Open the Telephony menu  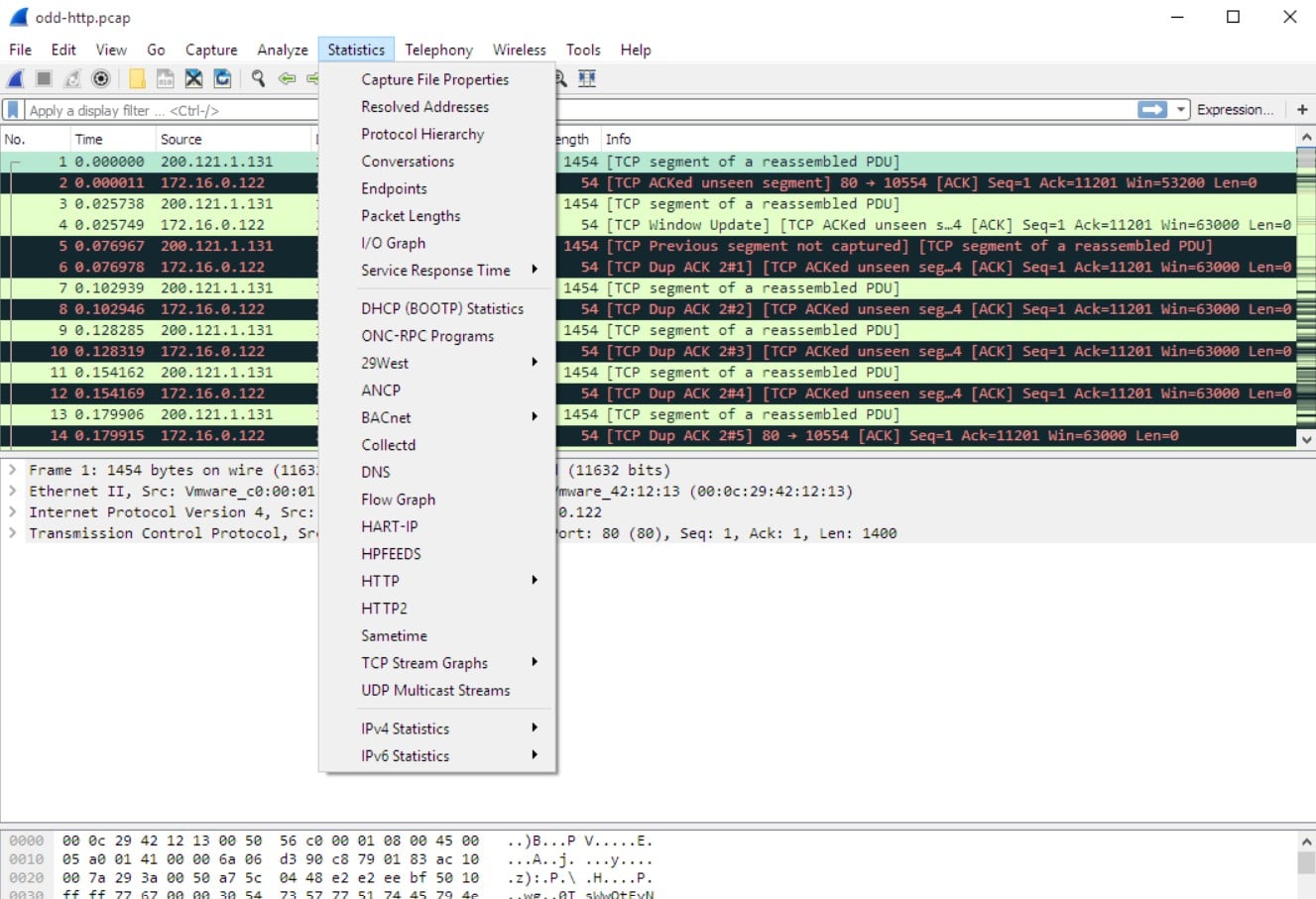click(438, 50)
